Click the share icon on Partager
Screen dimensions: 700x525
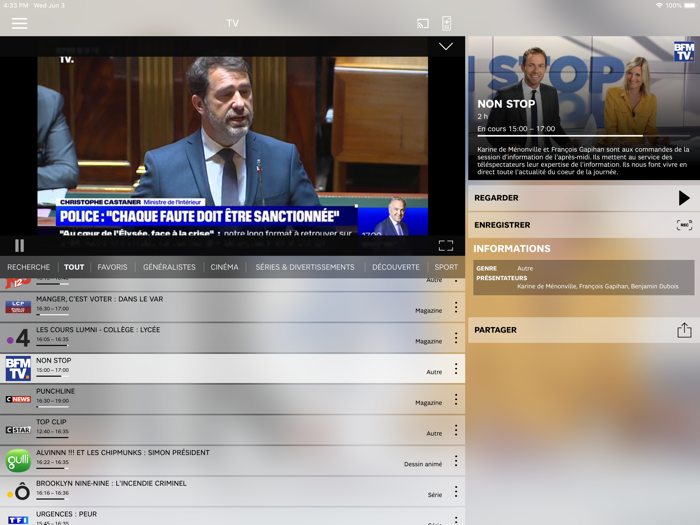[x=684, y=330]
